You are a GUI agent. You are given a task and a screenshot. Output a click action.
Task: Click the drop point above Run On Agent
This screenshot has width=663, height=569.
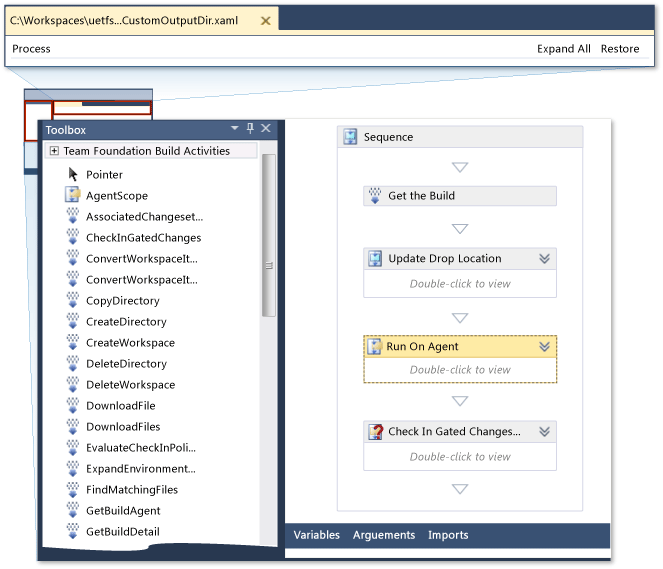tap(460, 317)
